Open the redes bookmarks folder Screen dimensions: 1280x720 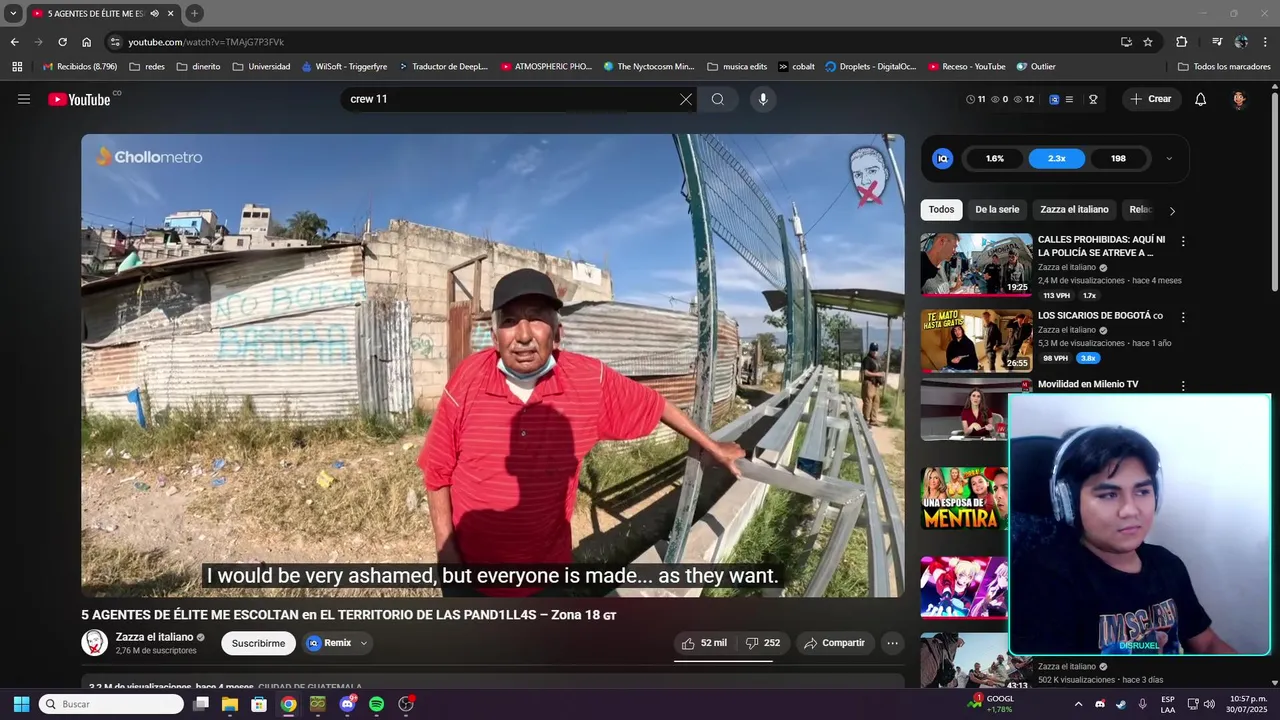(147, 66)
